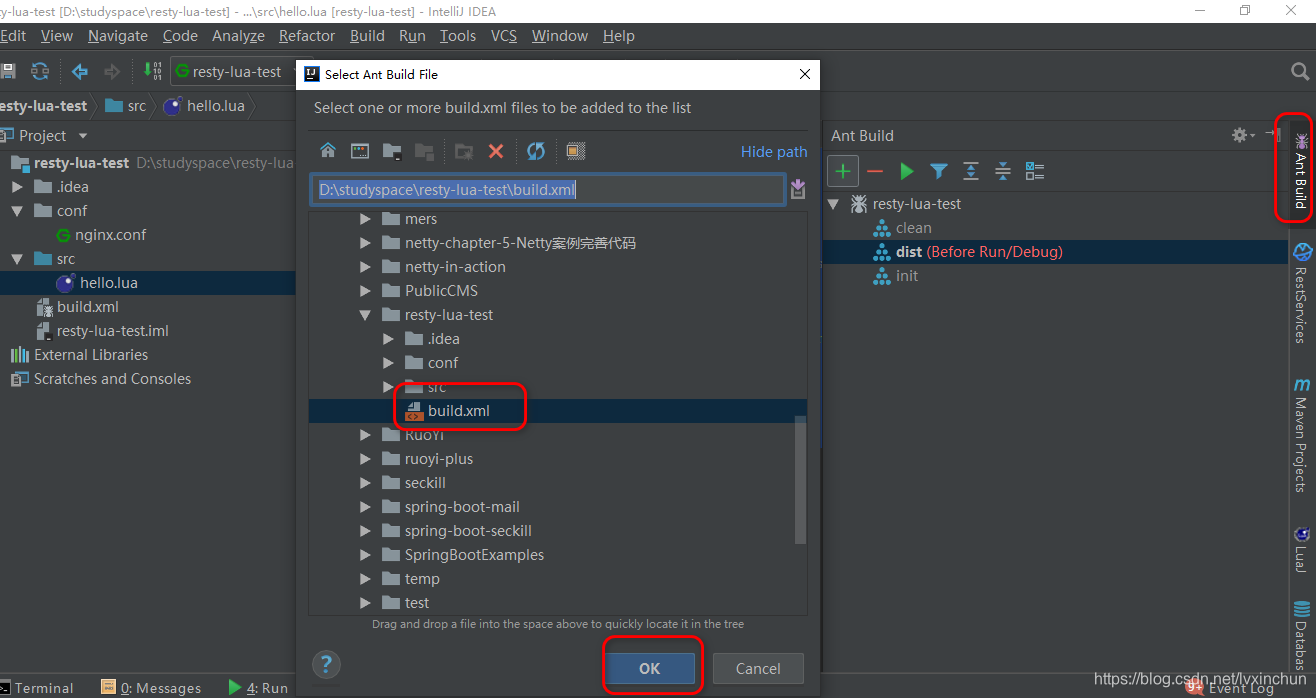Collapse the src folder in Project panel

point(17,259)
